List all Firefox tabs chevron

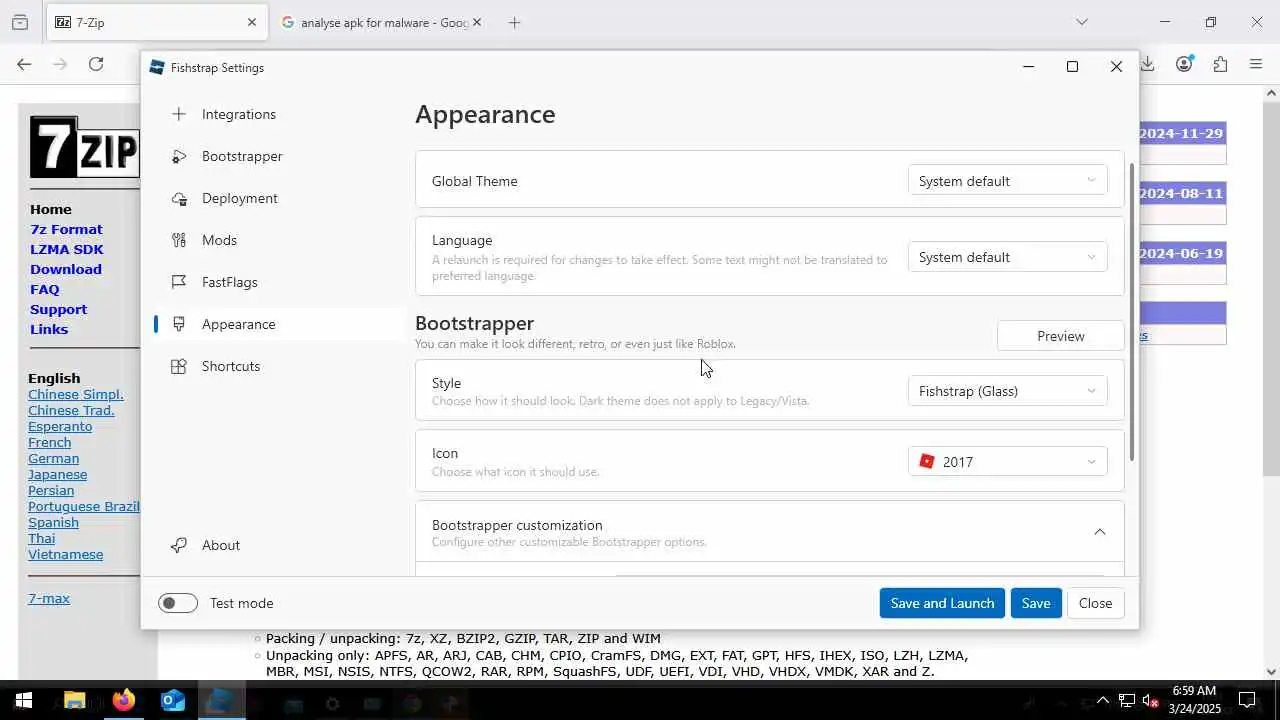pyautogui.click(x=1081, y=22)
